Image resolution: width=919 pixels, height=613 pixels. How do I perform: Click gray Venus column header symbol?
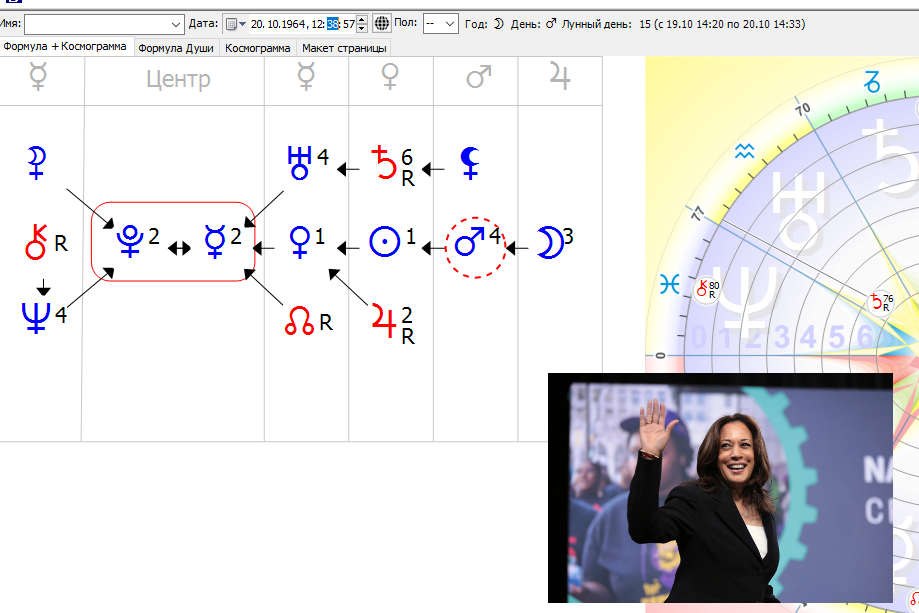click(x=390, y=77)
